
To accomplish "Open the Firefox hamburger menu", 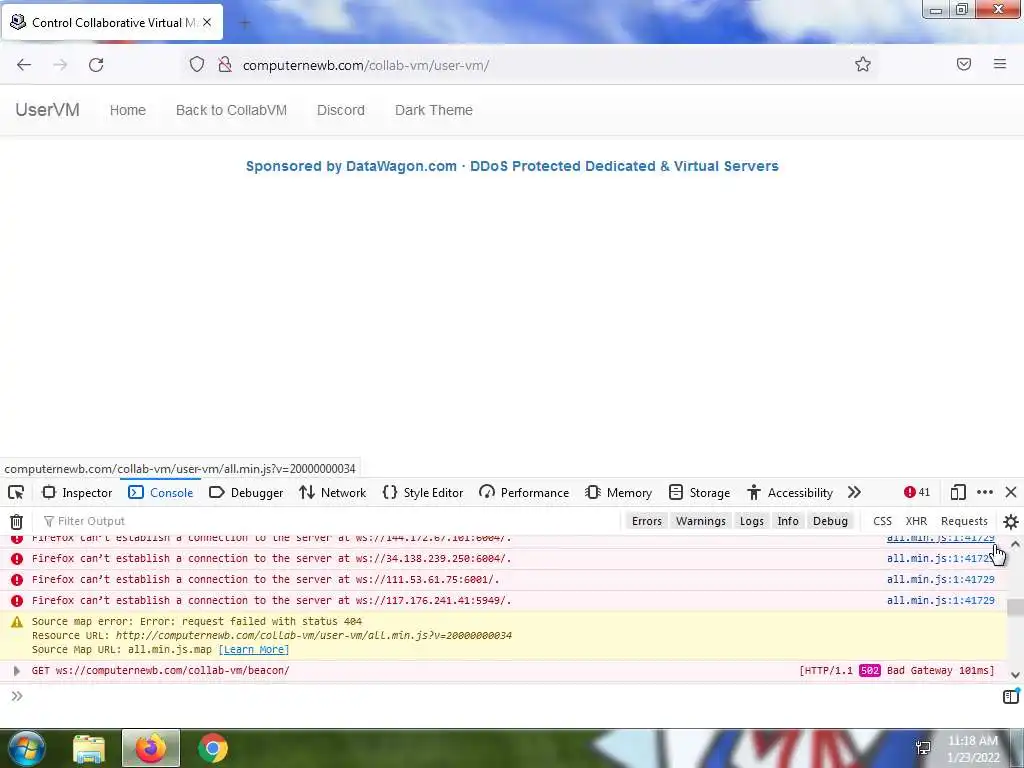I will point(1000,64).
